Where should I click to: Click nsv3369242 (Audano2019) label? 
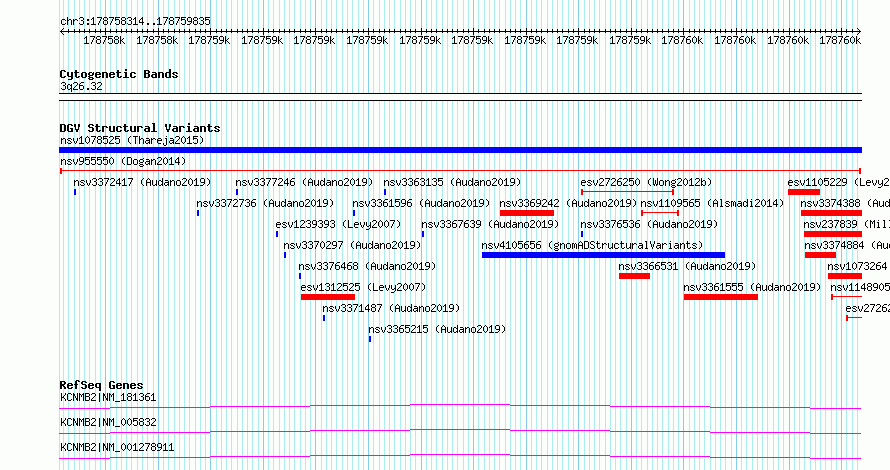[x=568, y=203]
